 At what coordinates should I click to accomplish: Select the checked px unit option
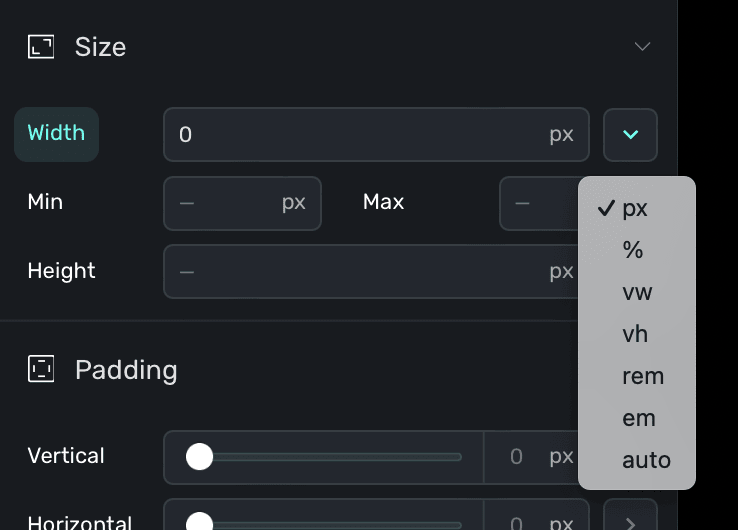point(635,208)
